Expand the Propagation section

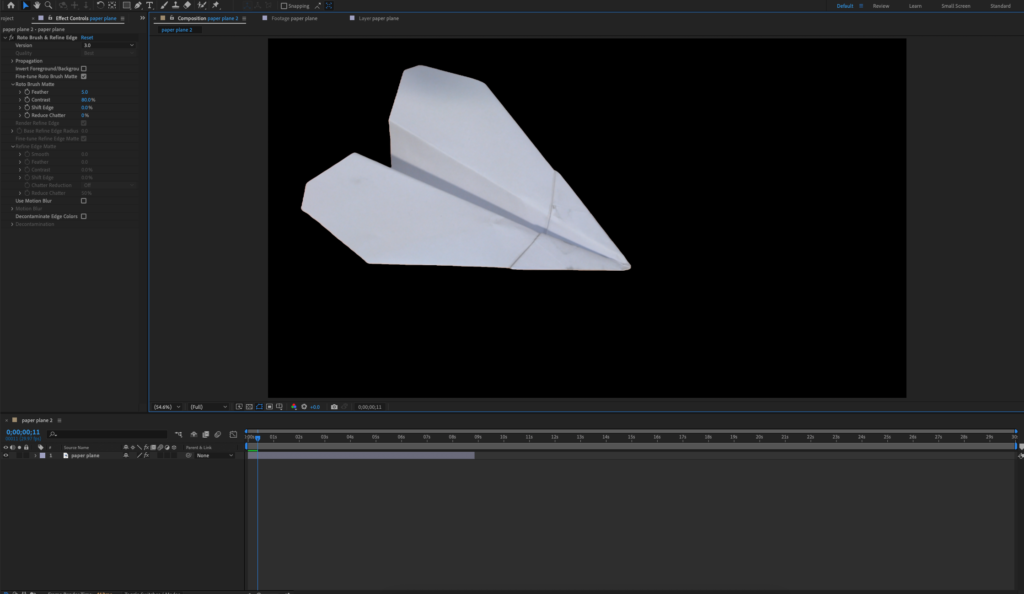click(x=12, y=60)
